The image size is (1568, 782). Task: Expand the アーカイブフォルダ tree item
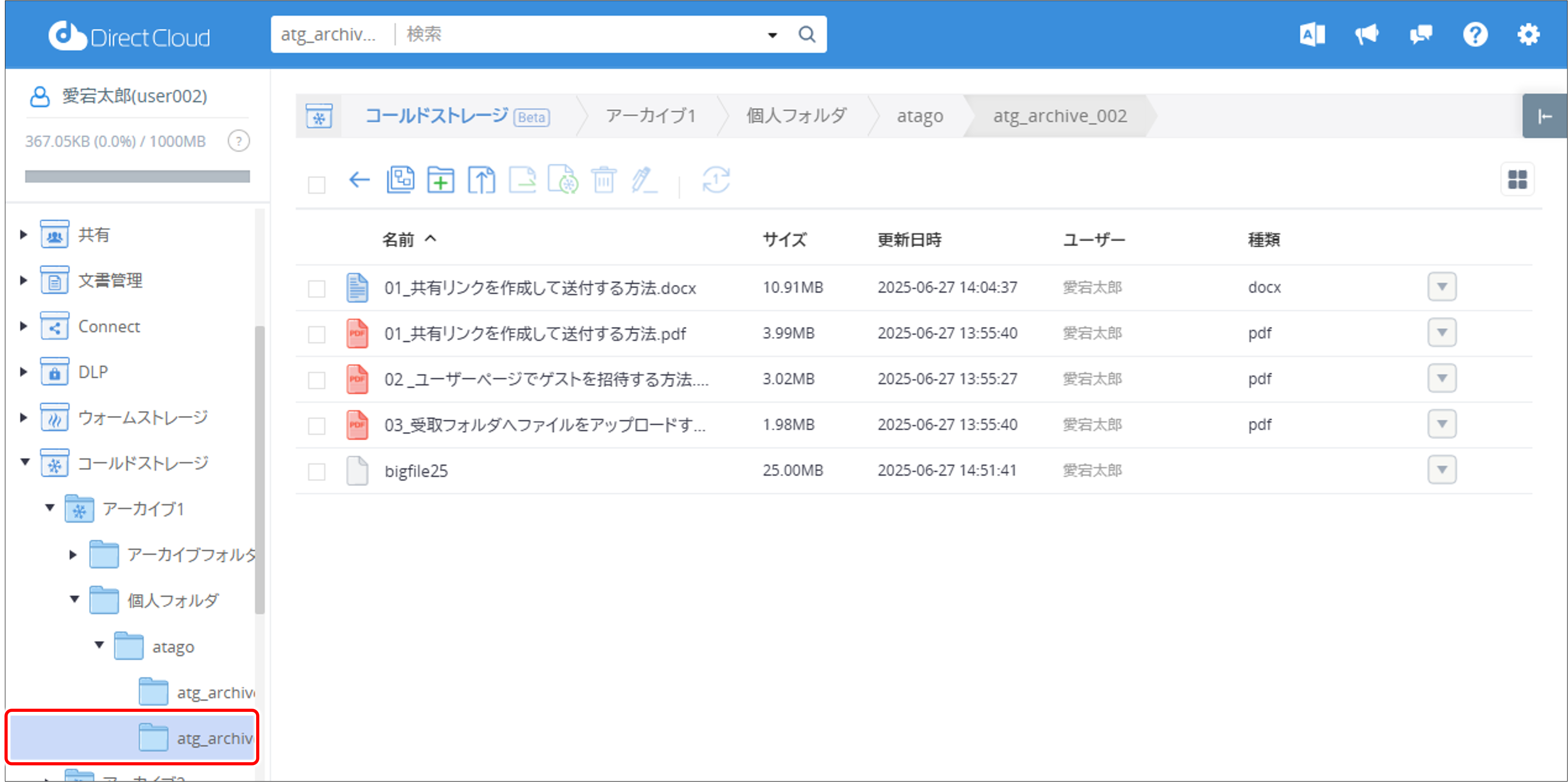pos(73,554)
